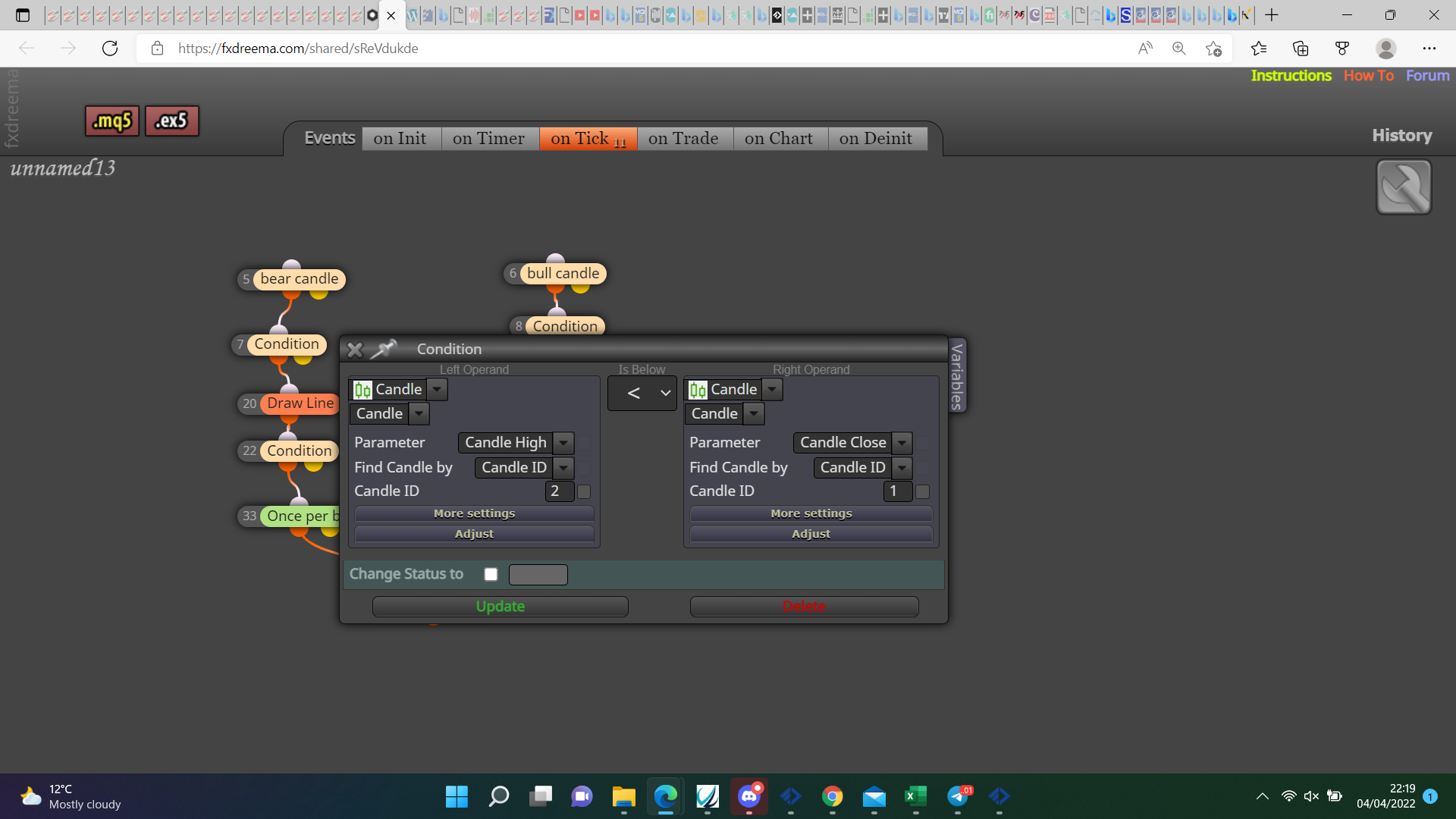
Task: Refresh the browser page
Action: [x=110, y=49]
